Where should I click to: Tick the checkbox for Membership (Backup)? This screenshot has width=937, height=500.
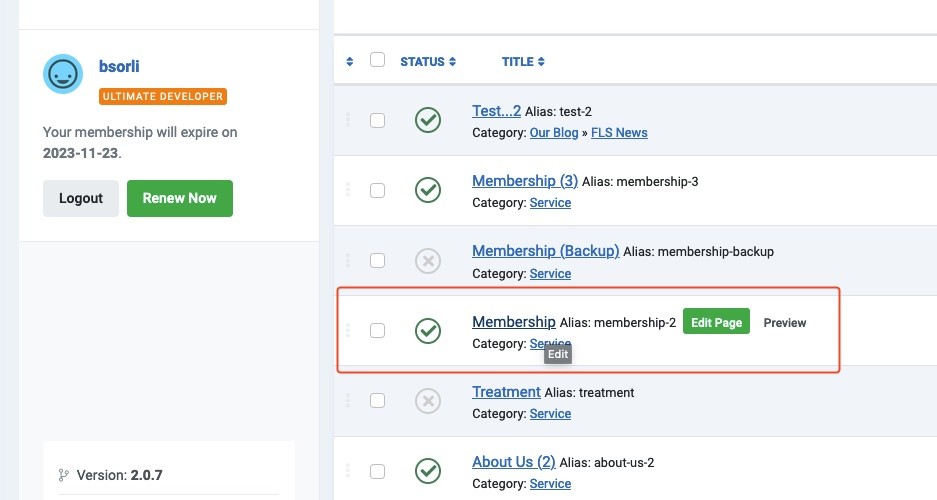pyautogui.click(x=377, y=260)
